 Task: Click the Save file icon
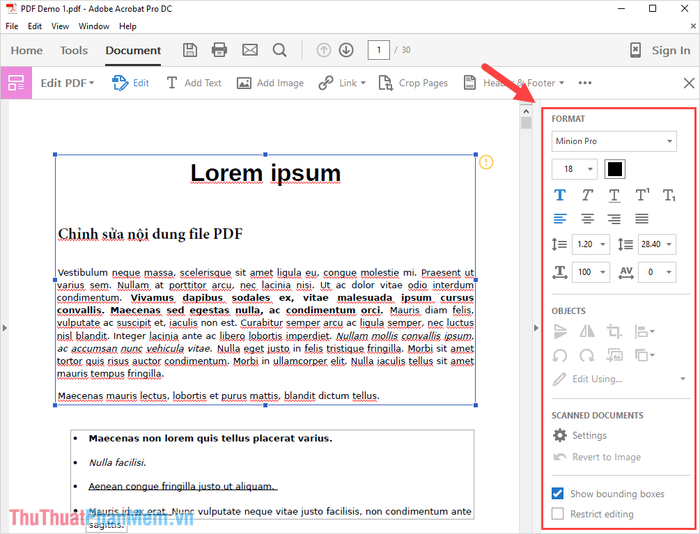(190, 50)
